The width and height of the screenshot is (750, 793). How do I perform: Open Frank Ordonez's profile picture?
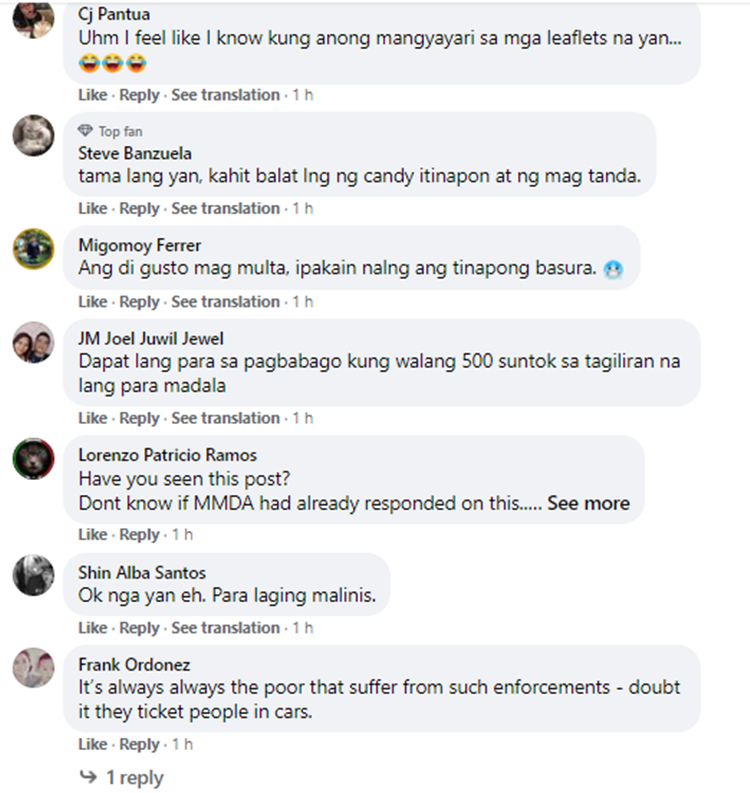pos(33,668)
